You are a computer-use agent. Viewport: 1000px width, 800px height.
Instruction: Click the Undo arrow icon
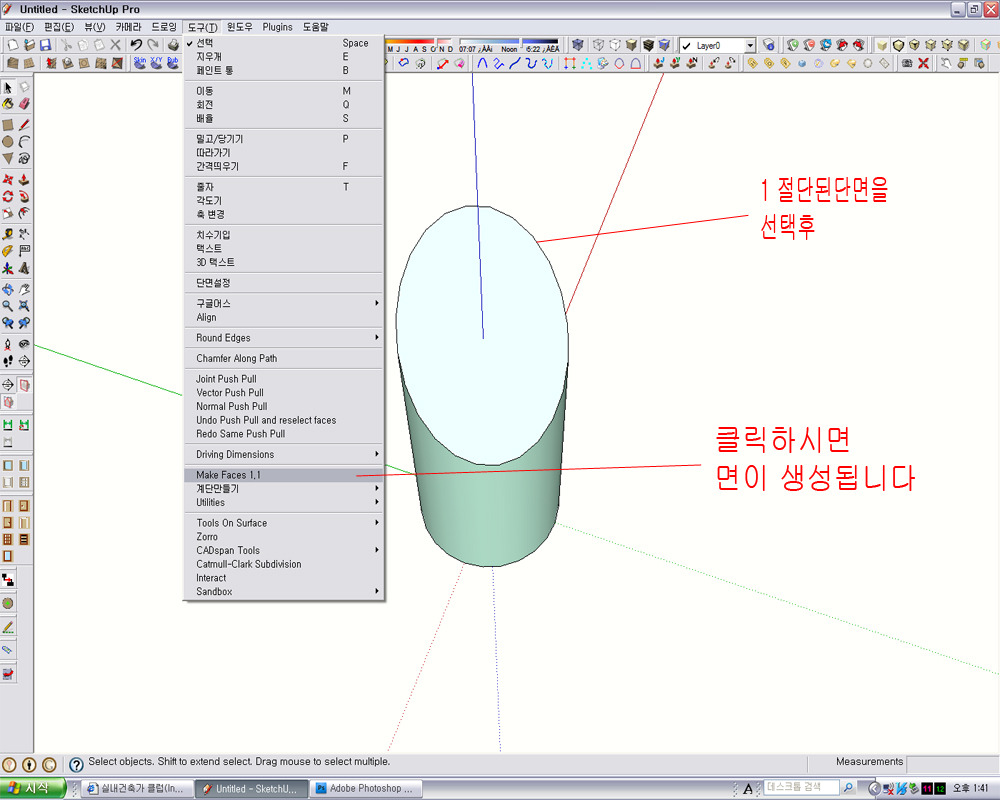point(136,45)
